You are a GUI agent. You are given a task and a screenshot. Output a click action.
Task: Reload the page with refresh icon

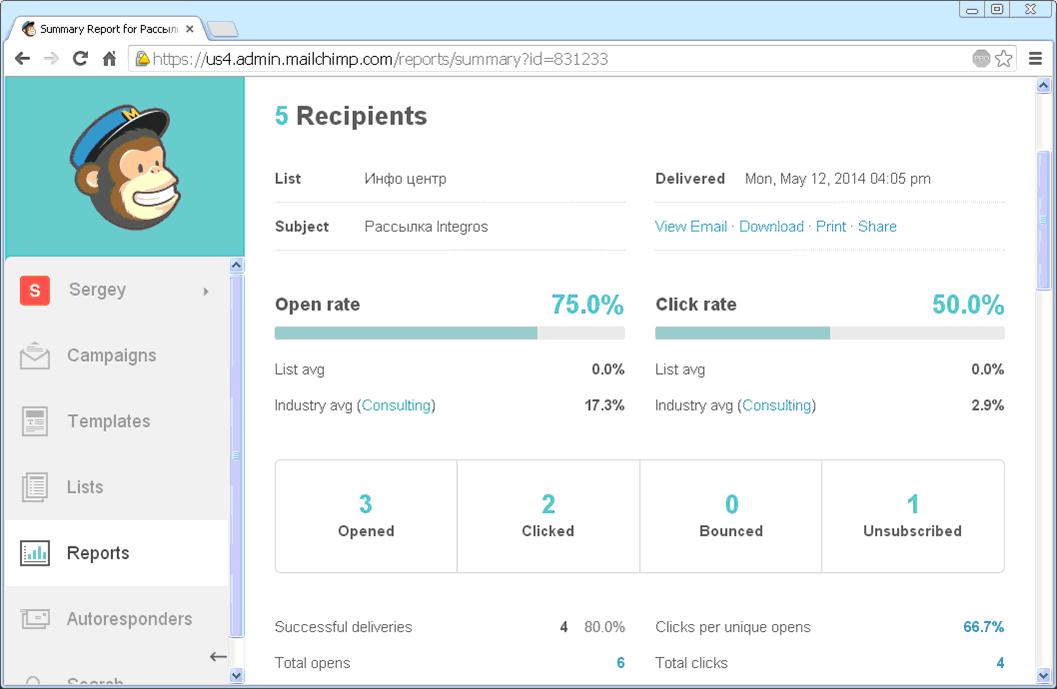coord(80,59)
